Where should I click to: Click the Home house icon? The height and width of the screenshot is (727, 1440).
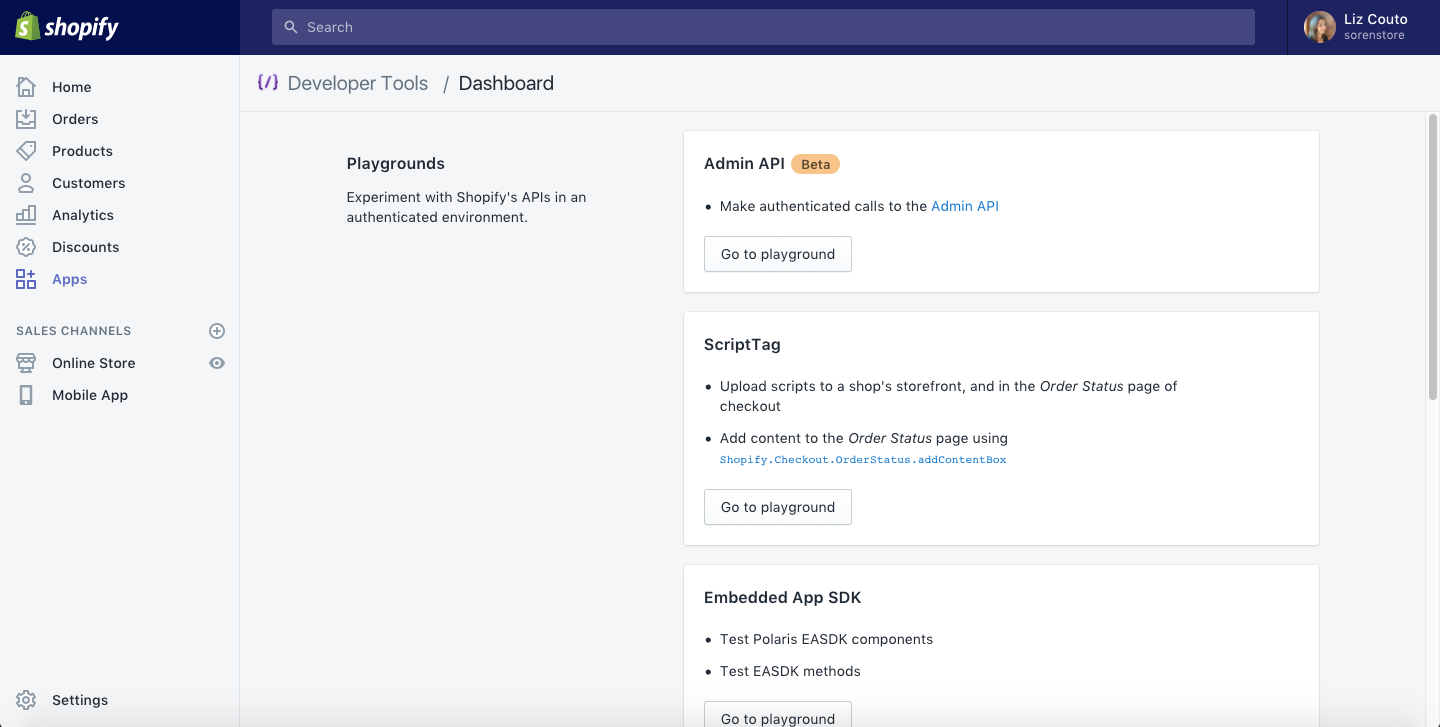[26, 87]
